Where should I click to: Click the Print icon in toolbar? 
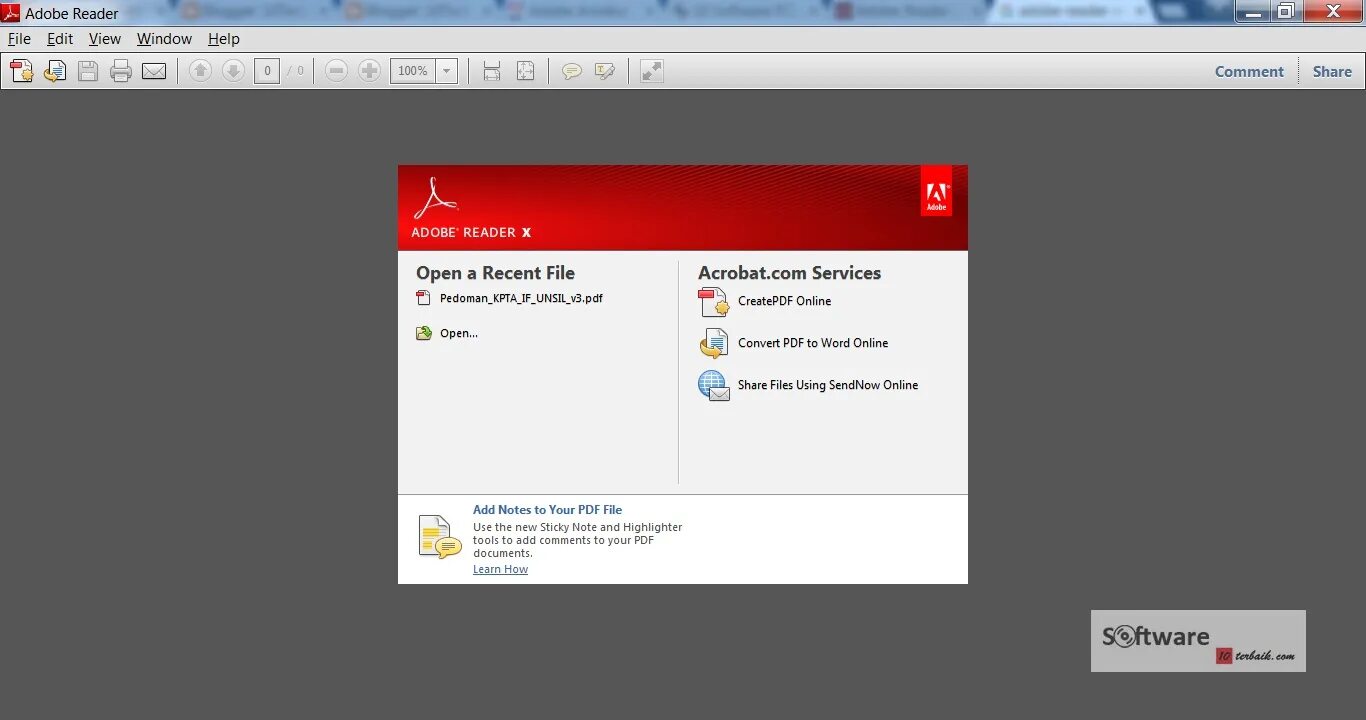coord(121,71)
